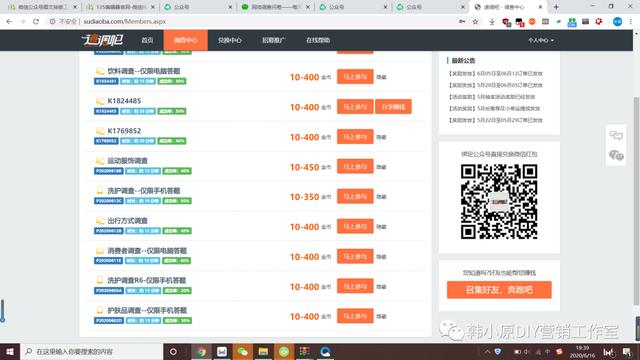Click the page vertical scrollbar

636,200
